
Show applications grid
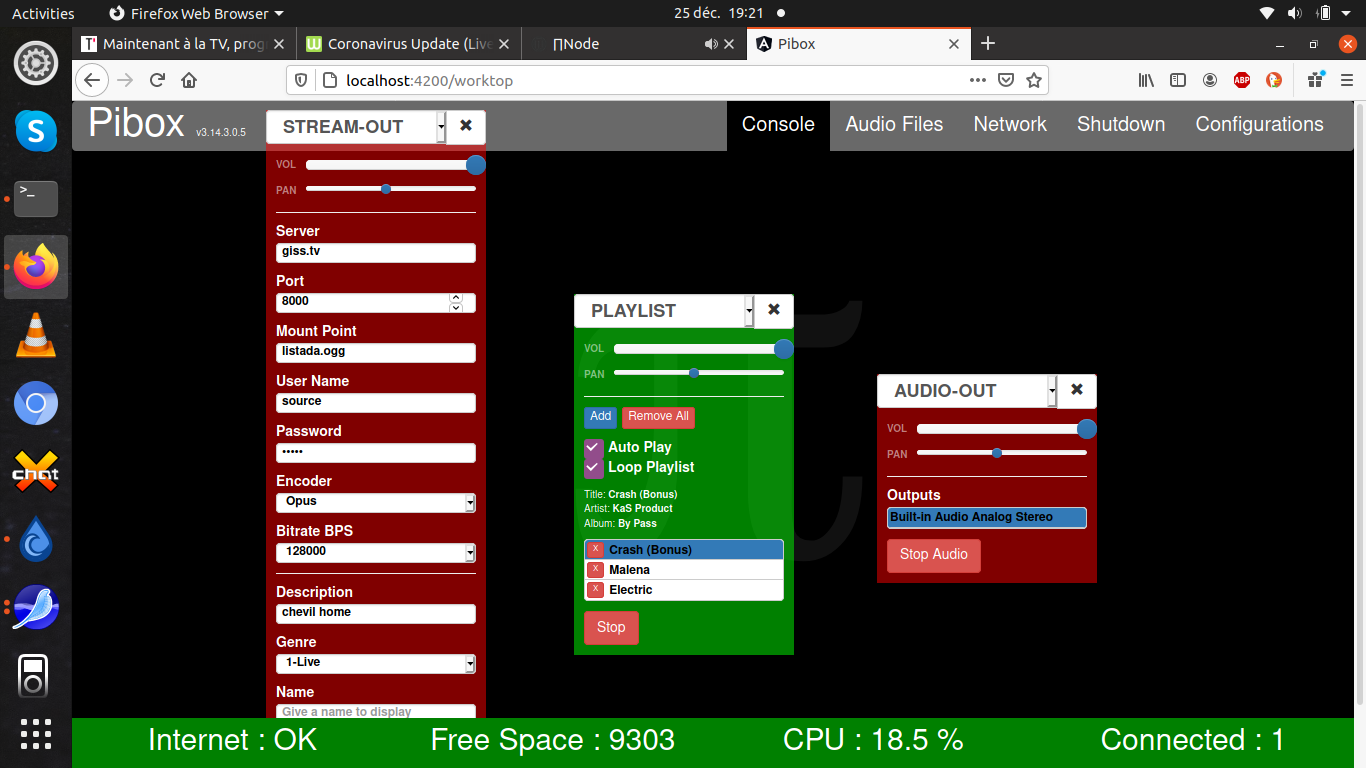[x=36, y=734]
